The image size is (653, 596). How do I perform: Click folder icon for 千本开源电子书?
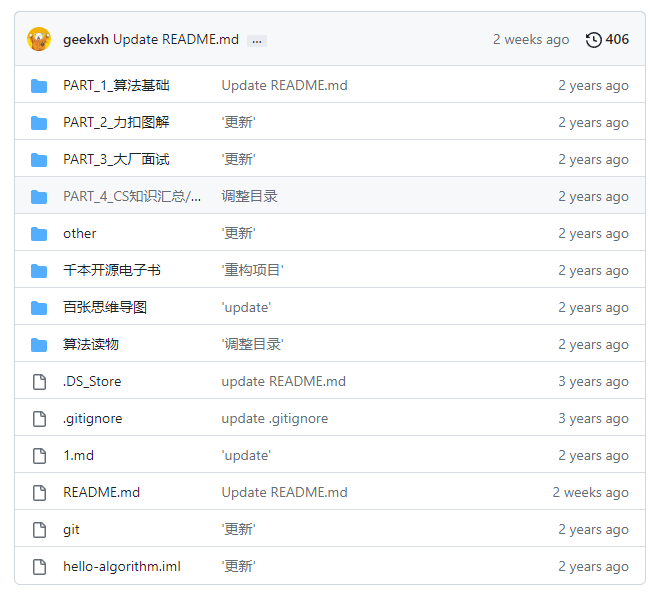(39, 271)
